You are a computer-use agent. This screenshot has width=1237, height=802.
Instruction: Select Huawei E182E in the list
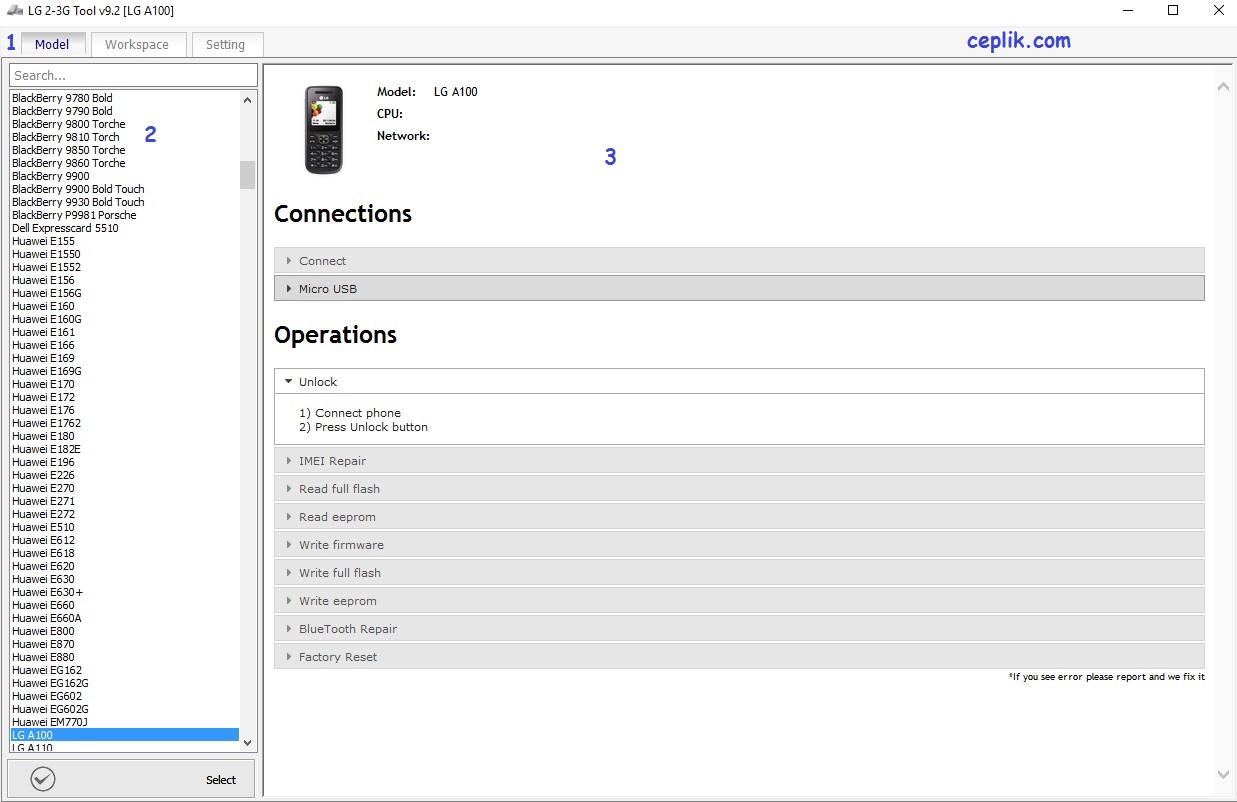pyautogui.click(x=46, y=449)
